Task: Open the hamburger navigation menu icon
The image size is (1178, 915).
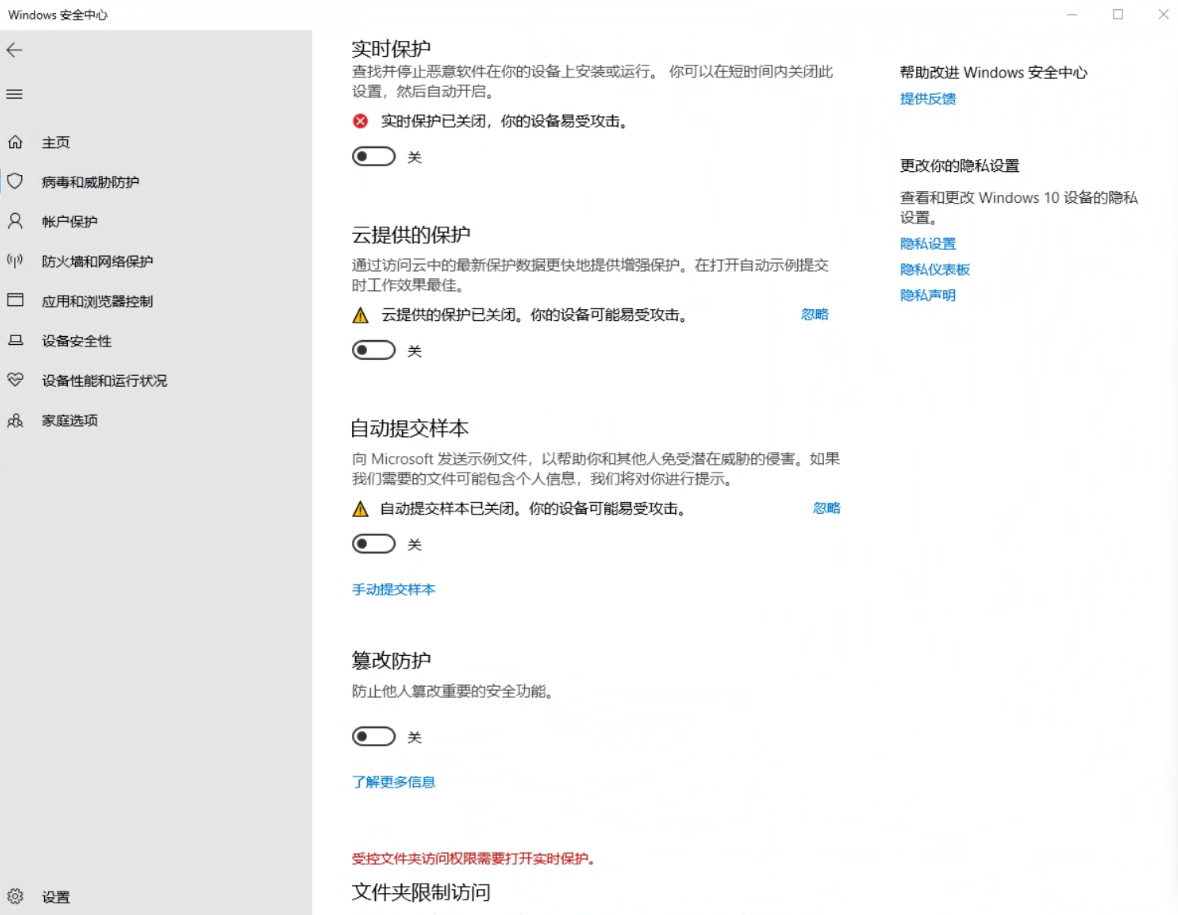Action: pyautogui.click(x=15, y=94)
